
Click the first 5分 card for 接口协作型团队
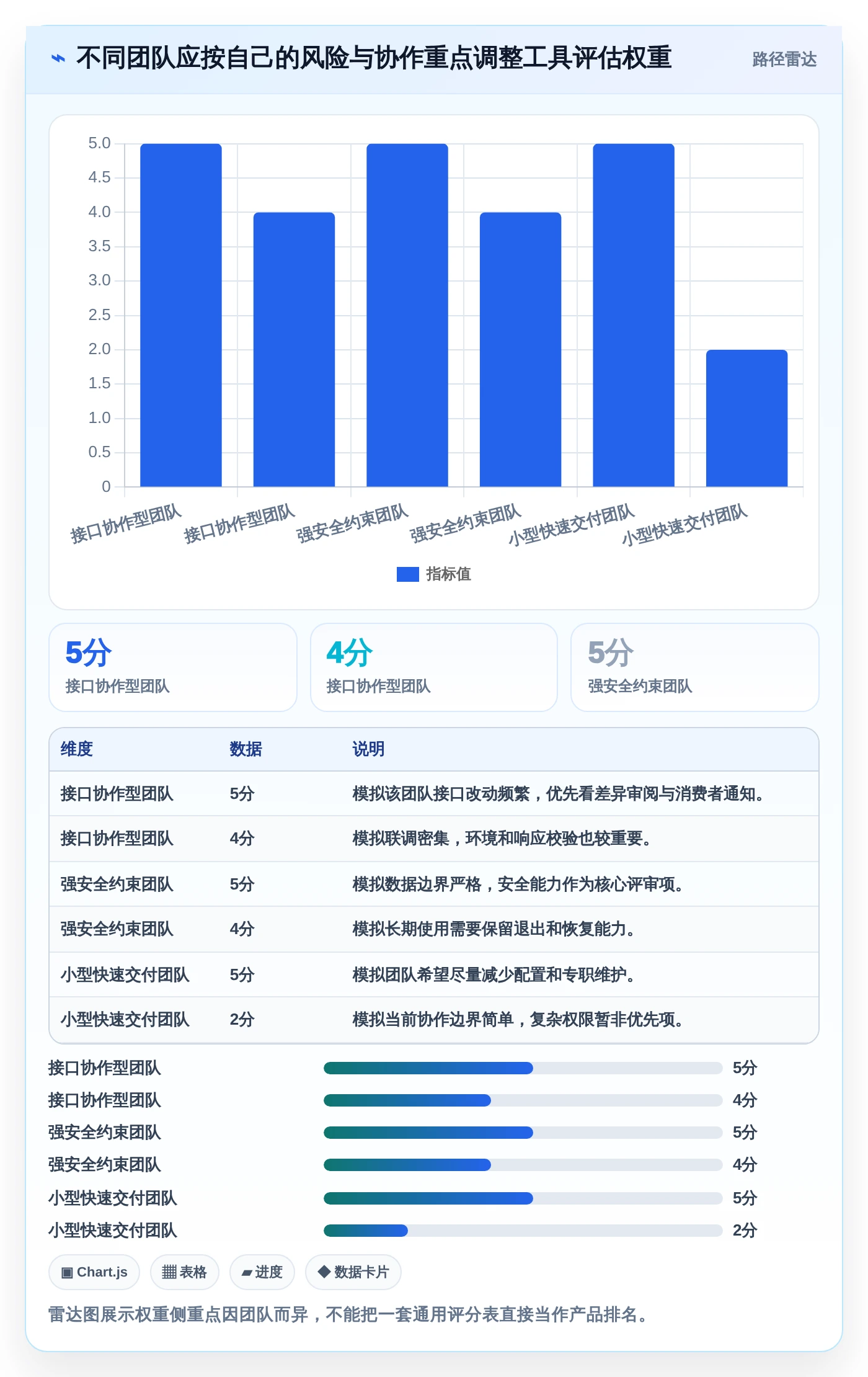(173, 667)
